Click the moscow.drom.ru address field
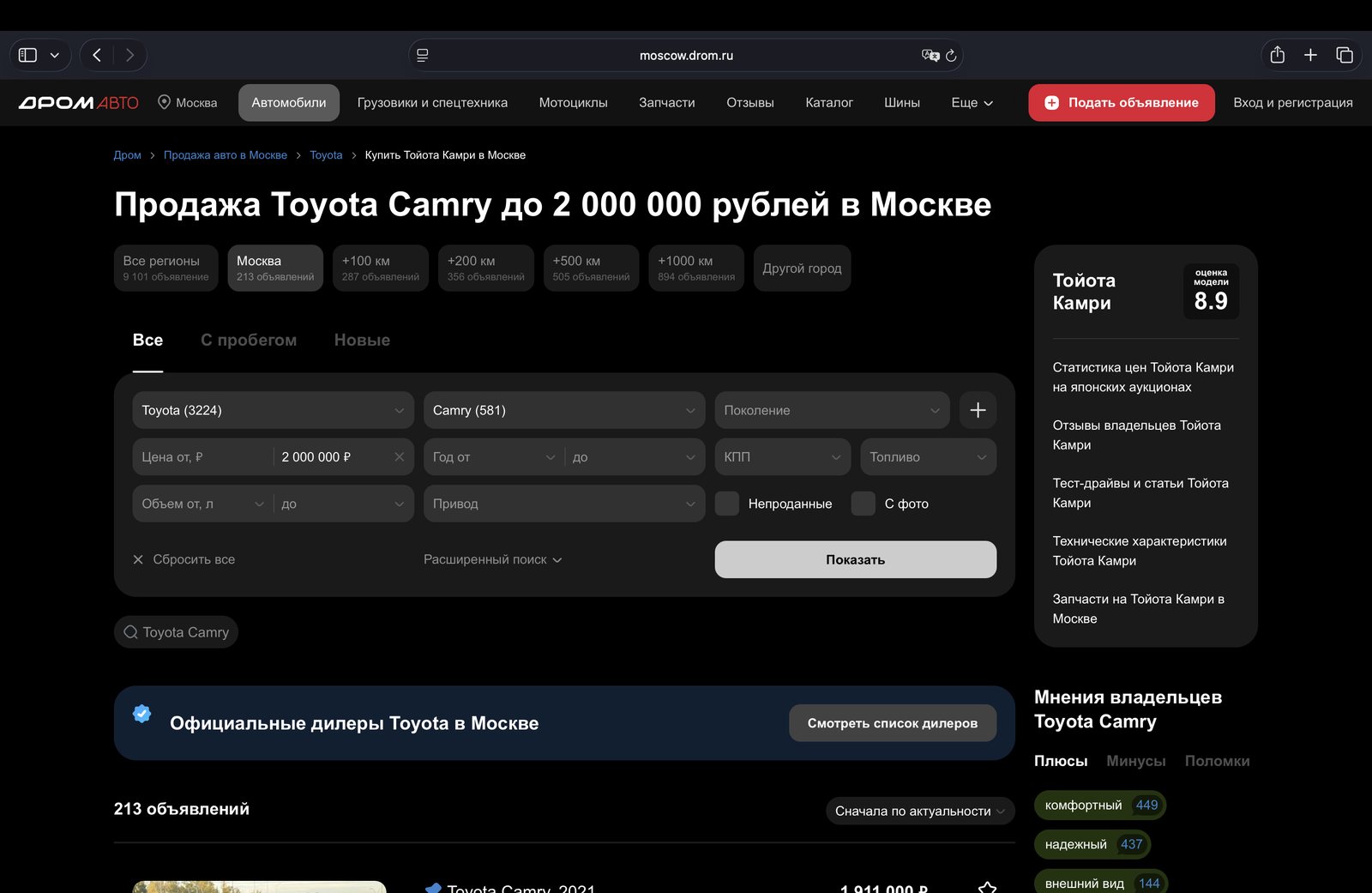 (x=686, y=55)
